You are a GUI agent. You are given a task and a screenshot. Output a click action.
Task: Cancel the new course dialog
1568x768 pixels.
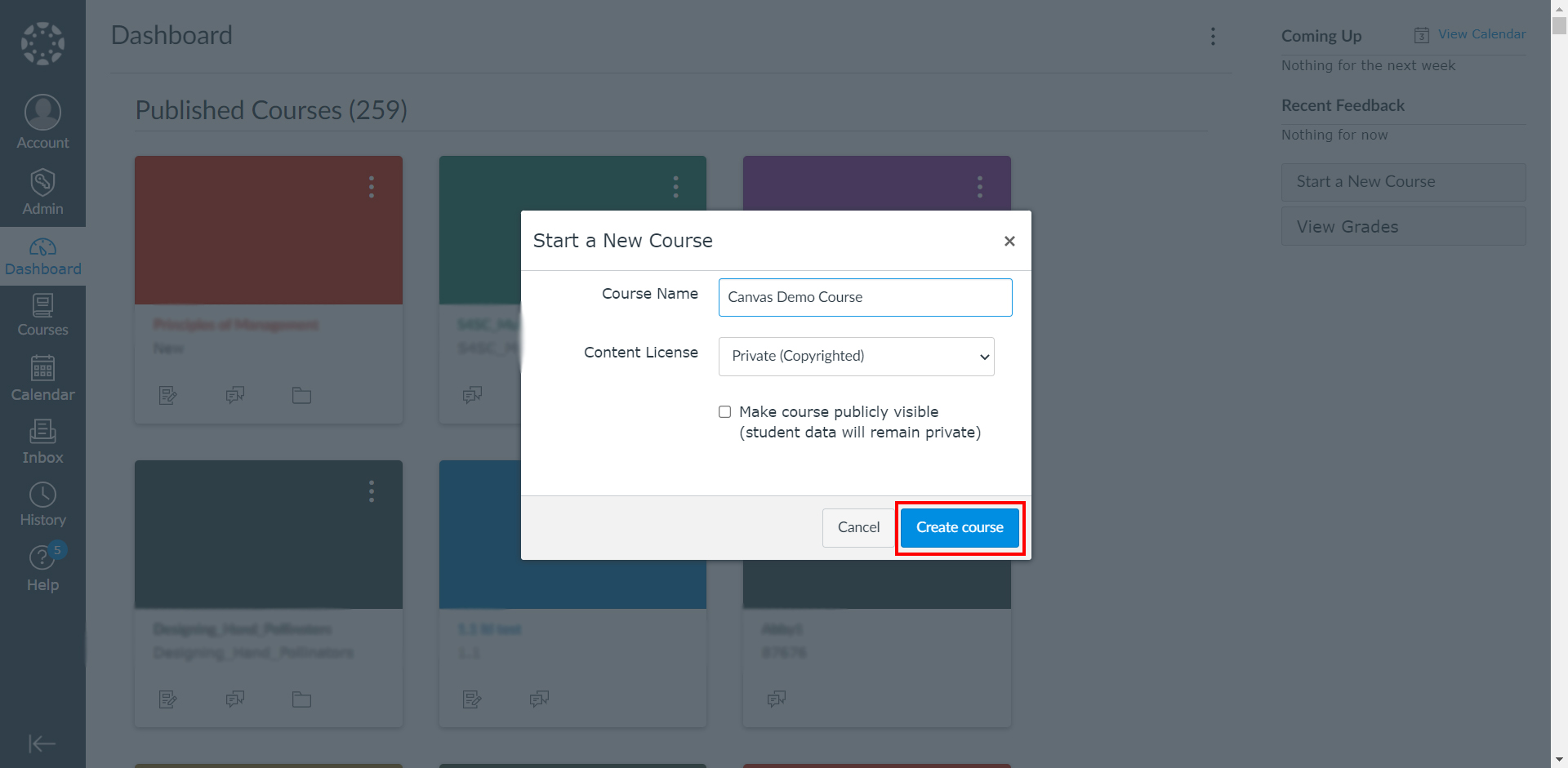point(858,528)
